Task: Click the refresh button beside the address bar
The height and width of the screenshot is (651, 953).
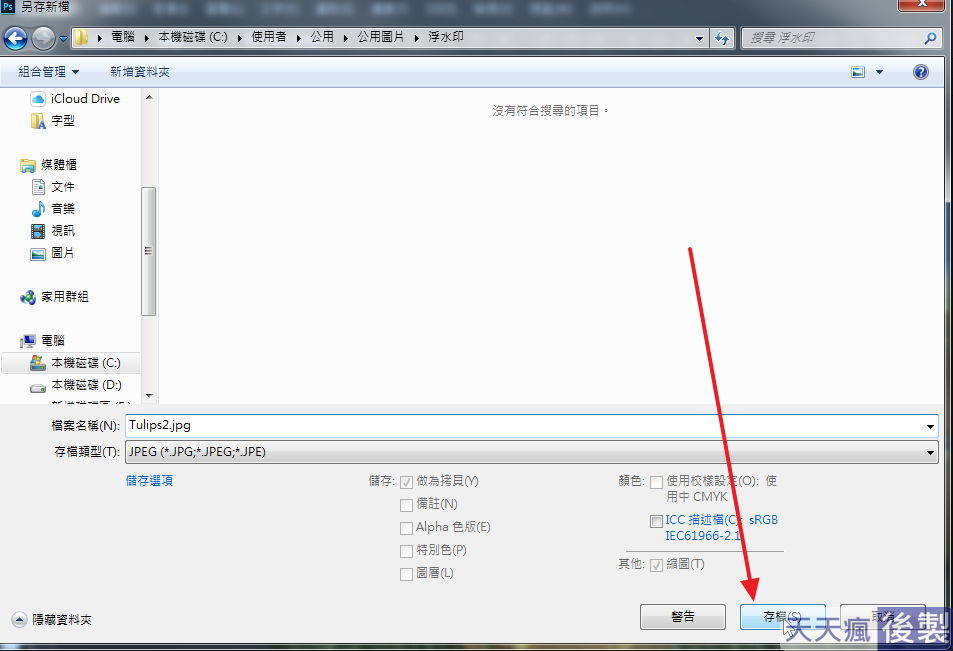Action: (721, 38)
